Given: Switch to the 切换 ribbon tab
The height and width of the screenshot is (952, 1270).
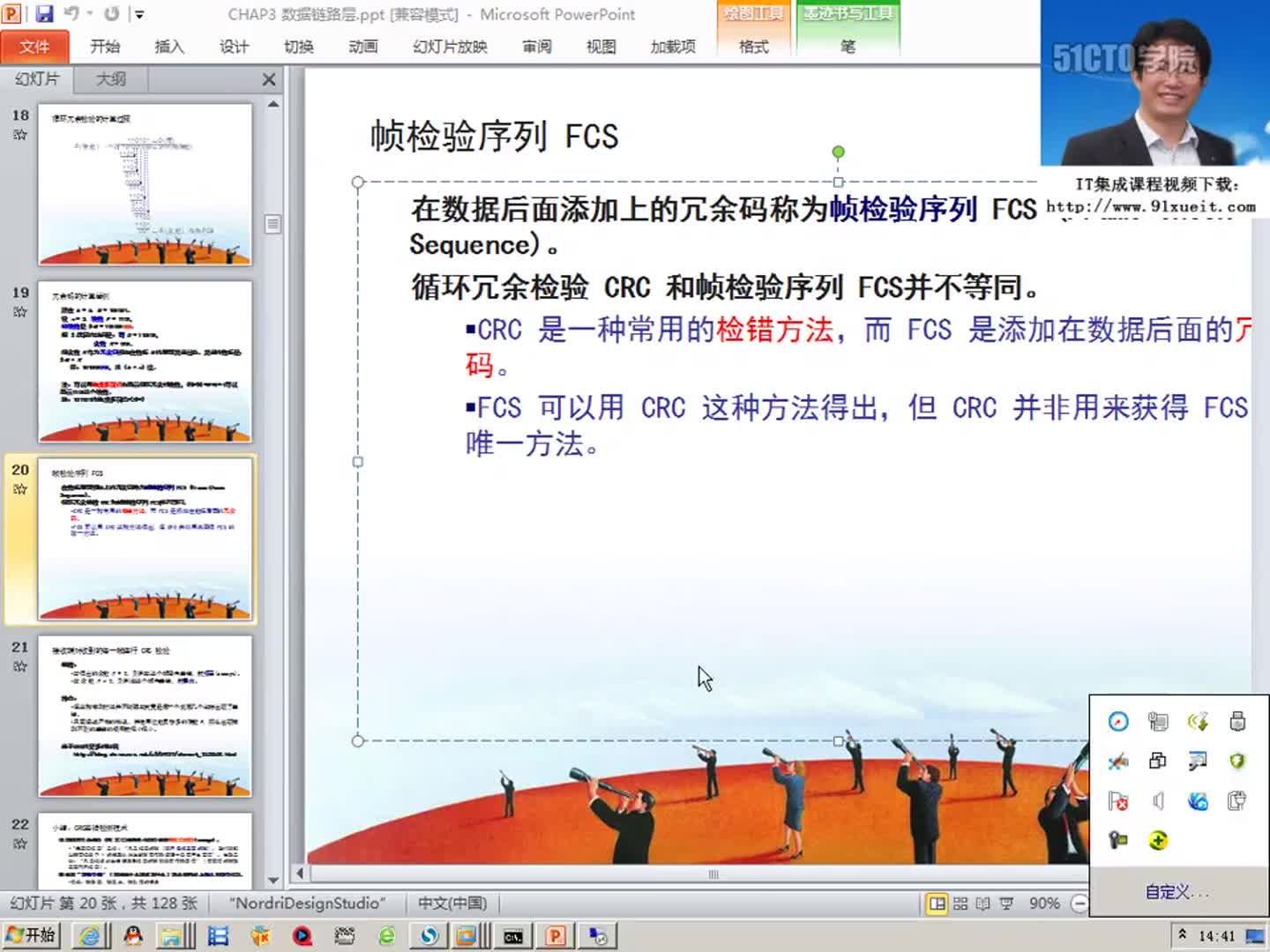Looking at the screenshot, I should pos(299,47).
